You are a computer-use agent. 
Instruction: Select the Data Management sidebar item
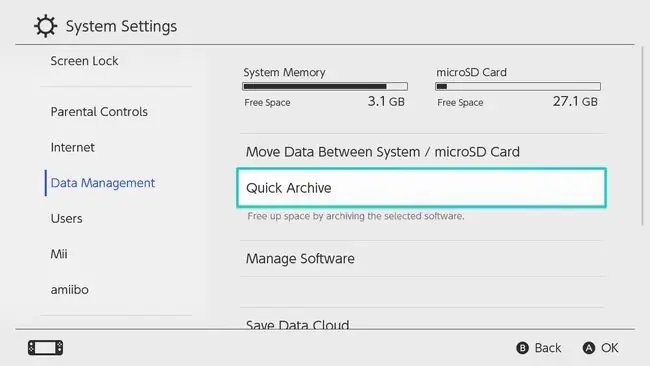(102, 183)
